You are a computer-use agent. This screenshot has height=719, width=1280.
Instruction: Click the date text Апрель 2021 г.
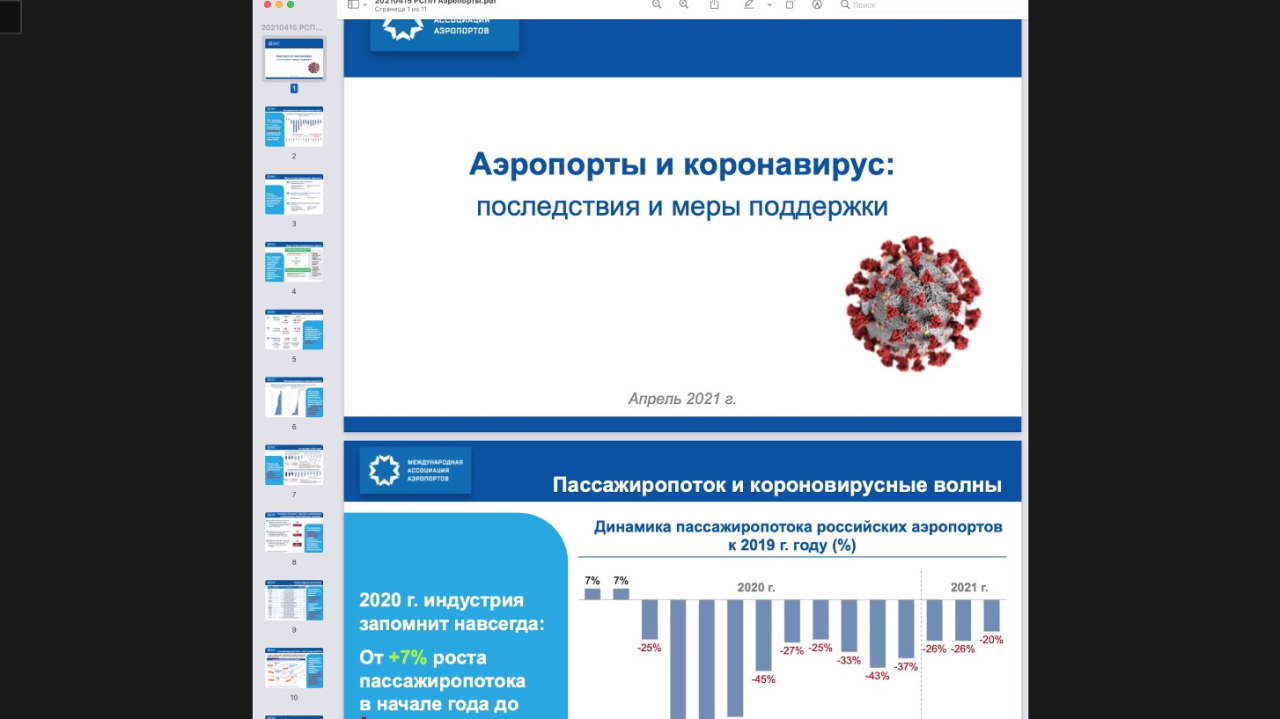682,399
